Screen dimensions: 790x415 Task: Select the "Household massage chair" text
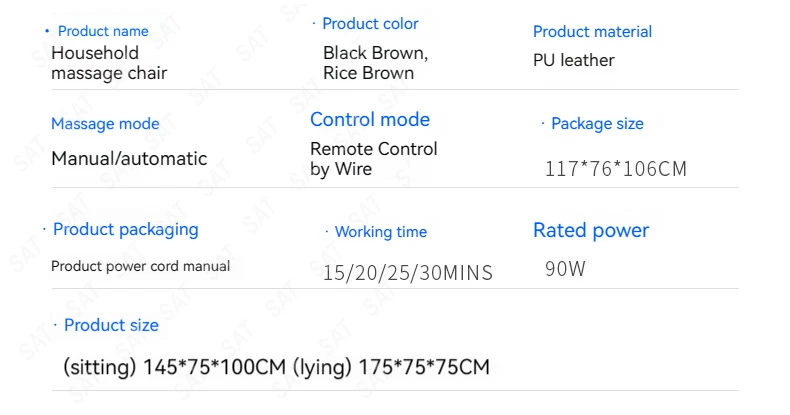click(109, 62)
